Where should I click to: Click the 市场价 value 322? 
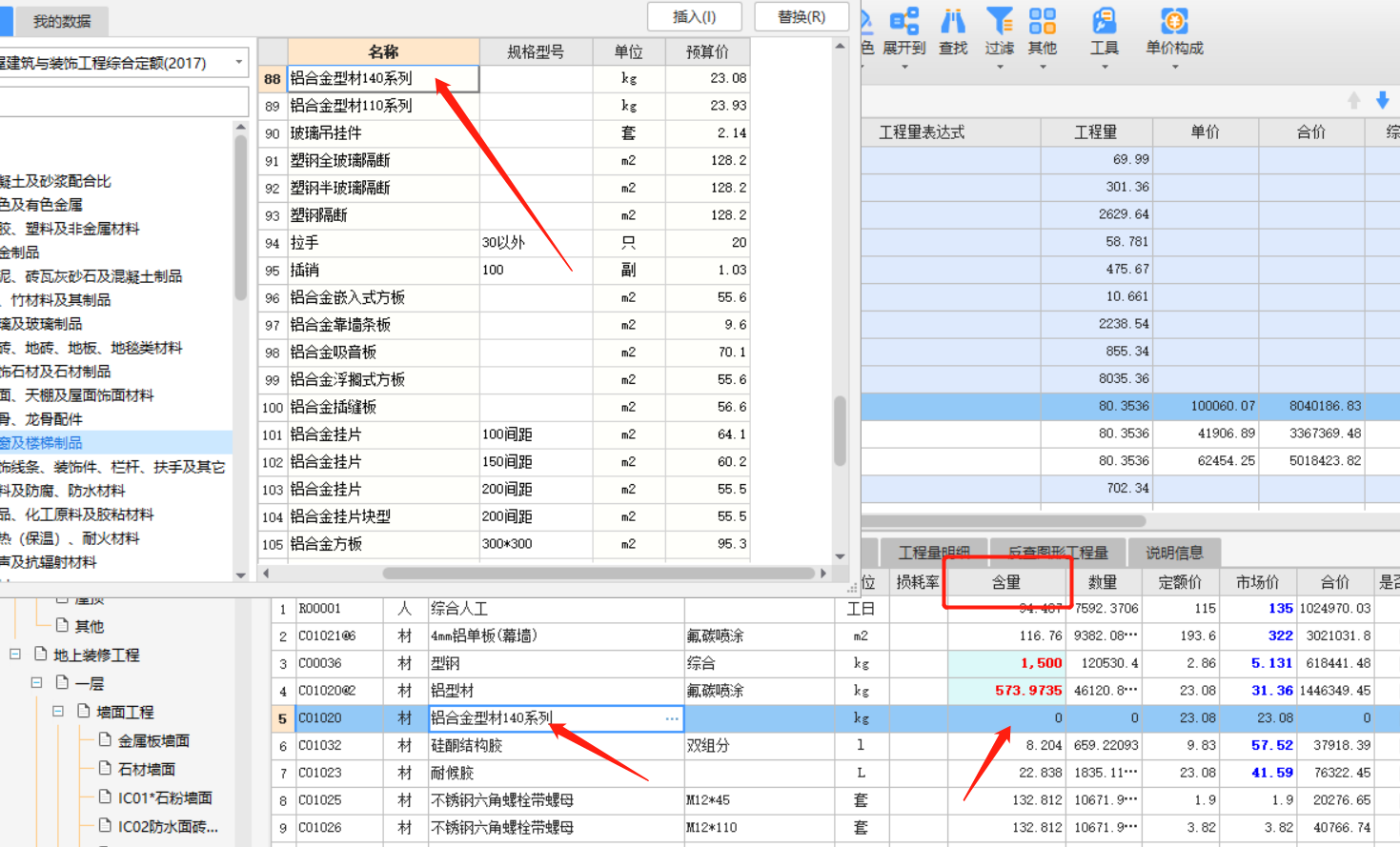coord(1280,635)
